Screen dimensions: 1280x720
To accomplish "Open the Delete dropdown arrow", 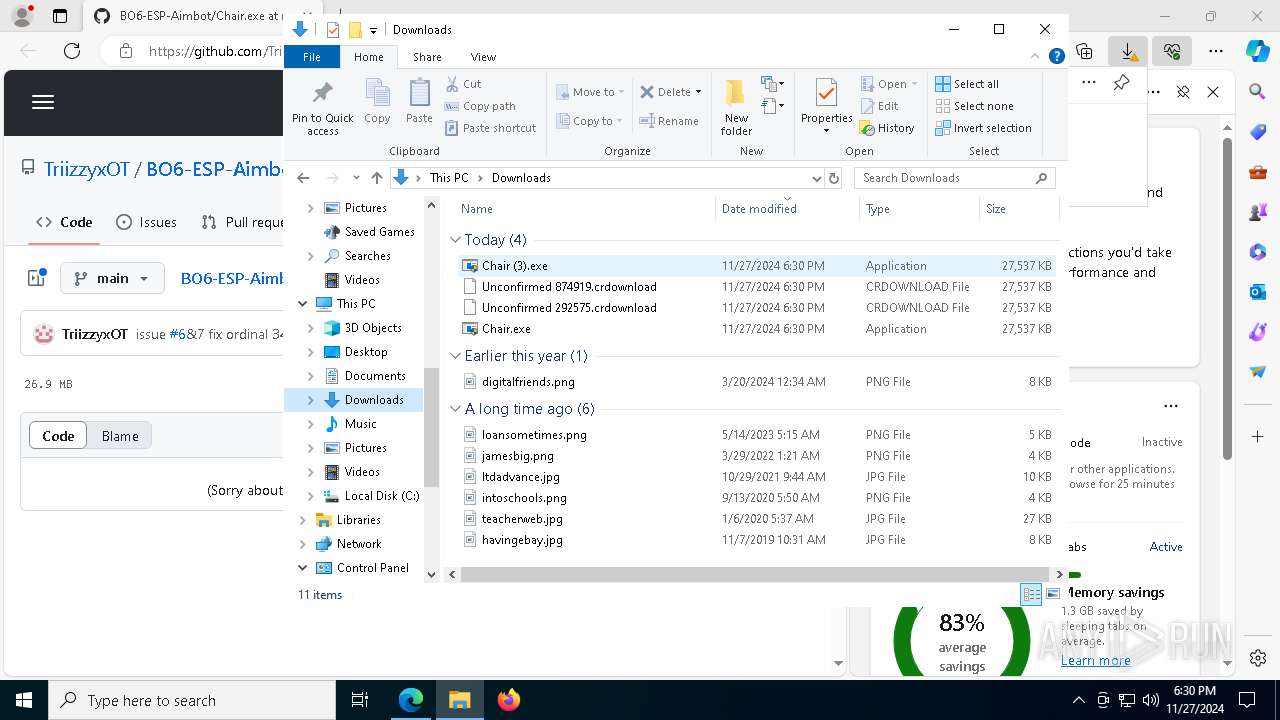I will click(x=698, y=92).
